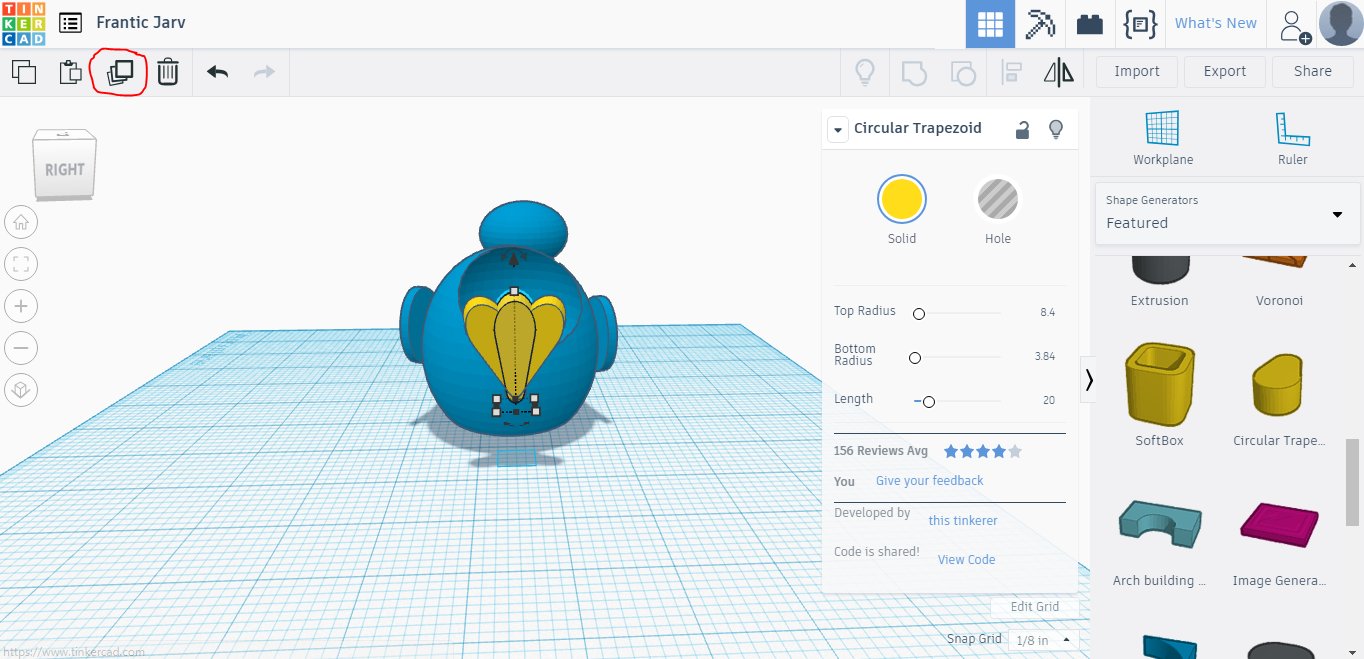Click the Zoom out minus button
The image size is (1364, 659).
pyautogui.click(x=21, y=348)
